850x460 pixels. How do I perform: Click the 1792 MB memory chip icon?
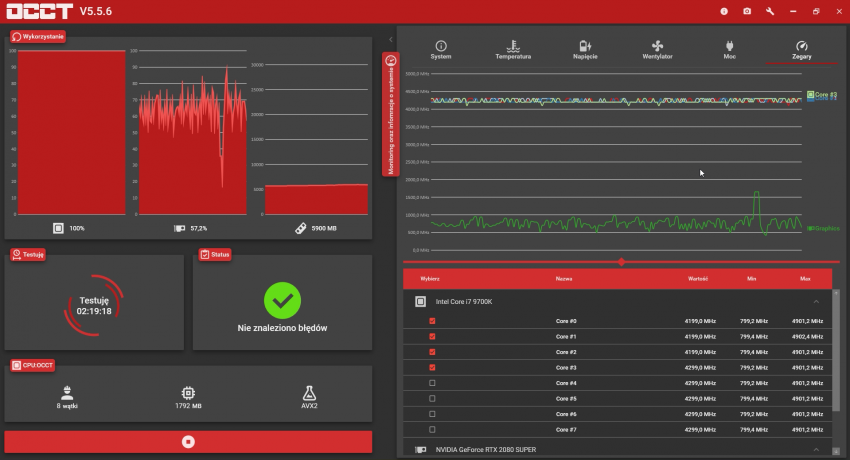(188, 392)
